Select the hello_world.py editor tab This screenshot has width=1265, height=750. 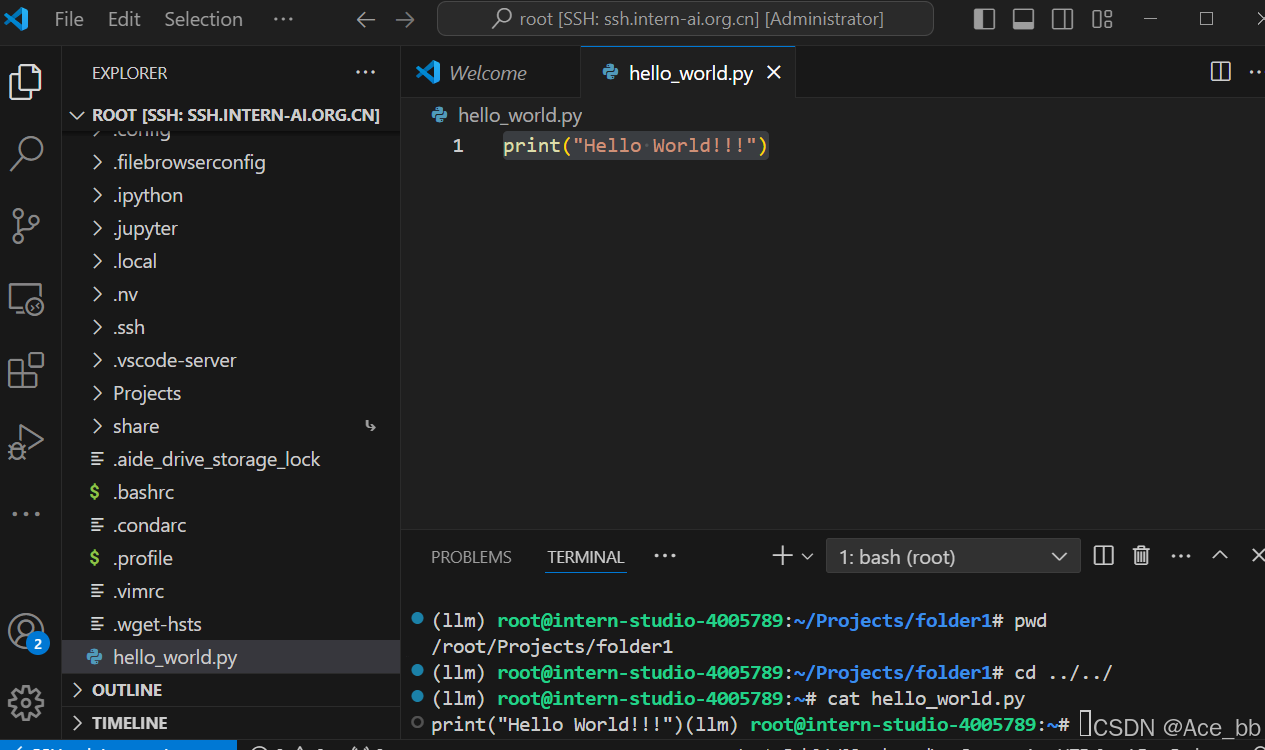tap(688, 73)
